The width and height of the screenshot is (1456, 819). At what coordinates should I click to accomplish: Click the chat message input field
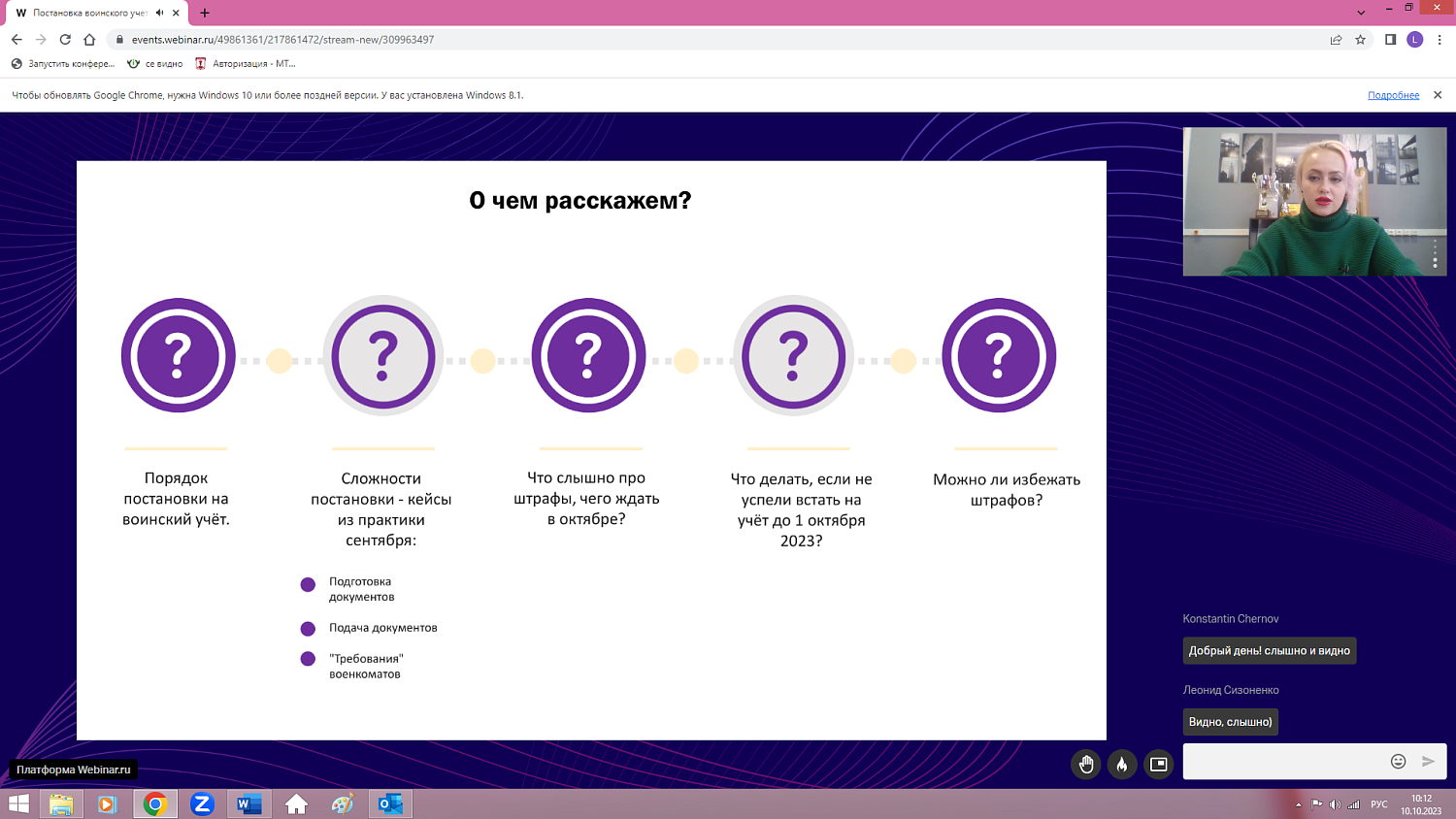click(1283, 762)
